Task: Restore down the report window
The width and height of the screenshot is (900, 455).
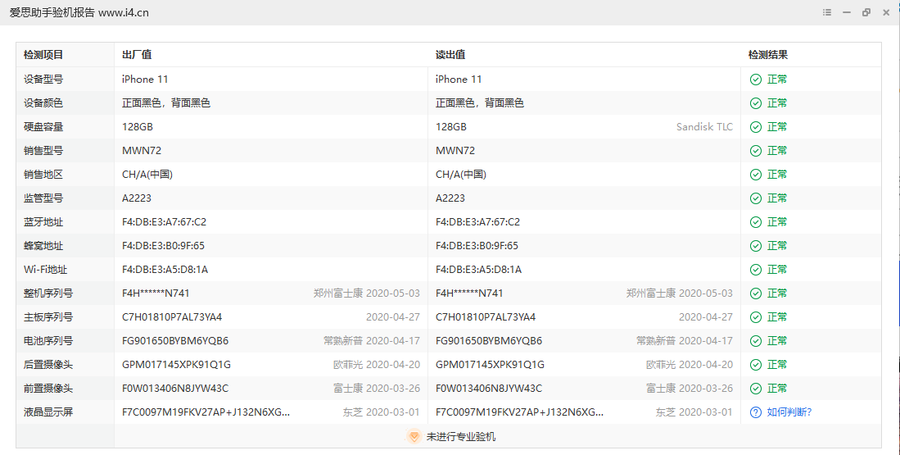Action: click(x=866, y=12)
